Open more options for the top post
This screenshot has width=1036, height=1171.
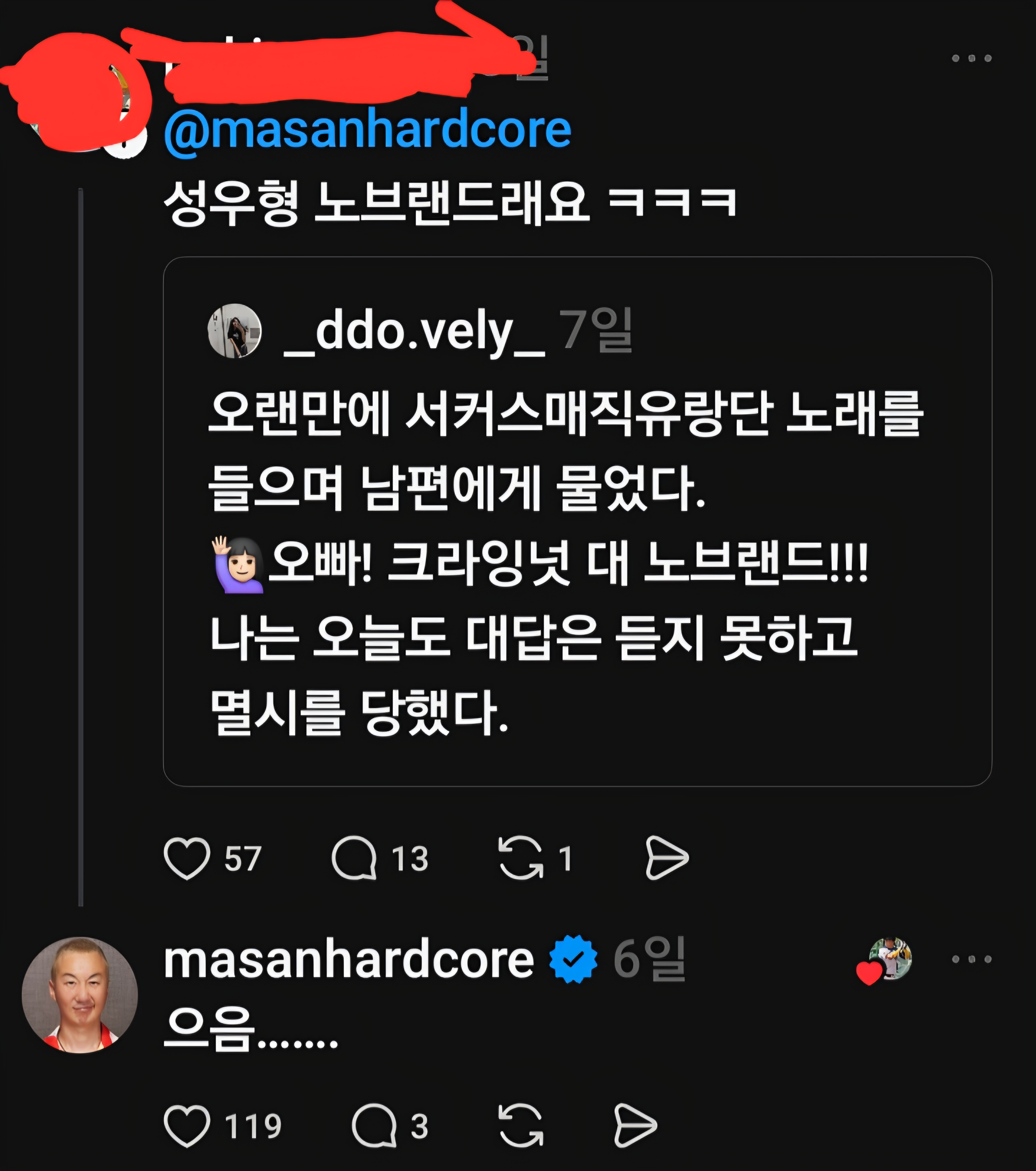pyautogui.click(x=972, y=58)
